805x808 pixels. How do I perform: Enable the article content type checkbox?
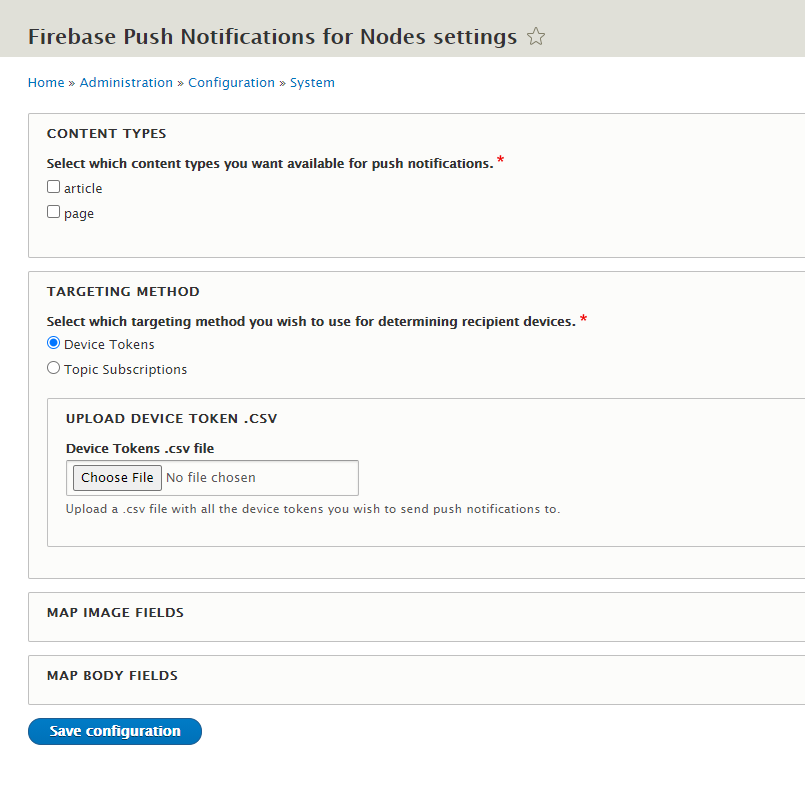pos(52,186)
